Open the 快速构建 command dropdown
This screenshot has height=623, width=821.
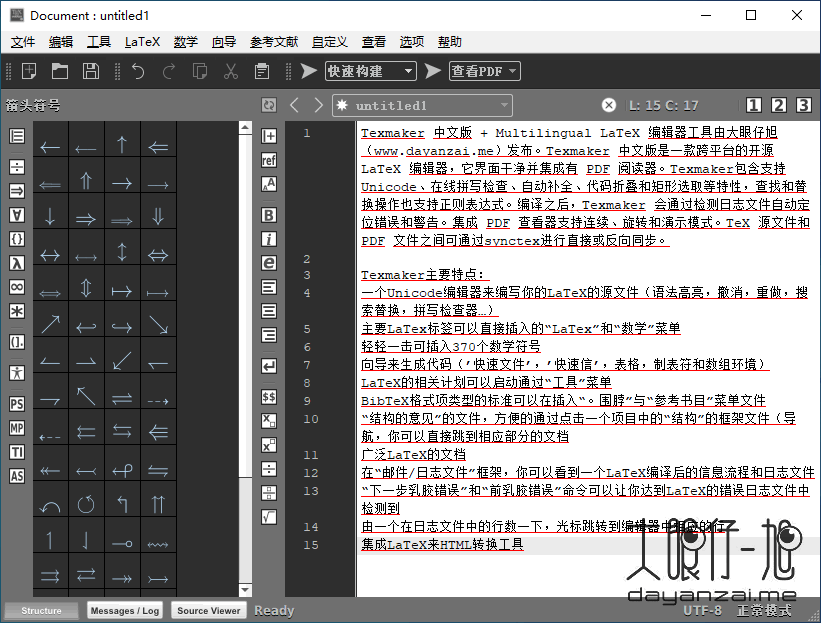click(371, 71)
